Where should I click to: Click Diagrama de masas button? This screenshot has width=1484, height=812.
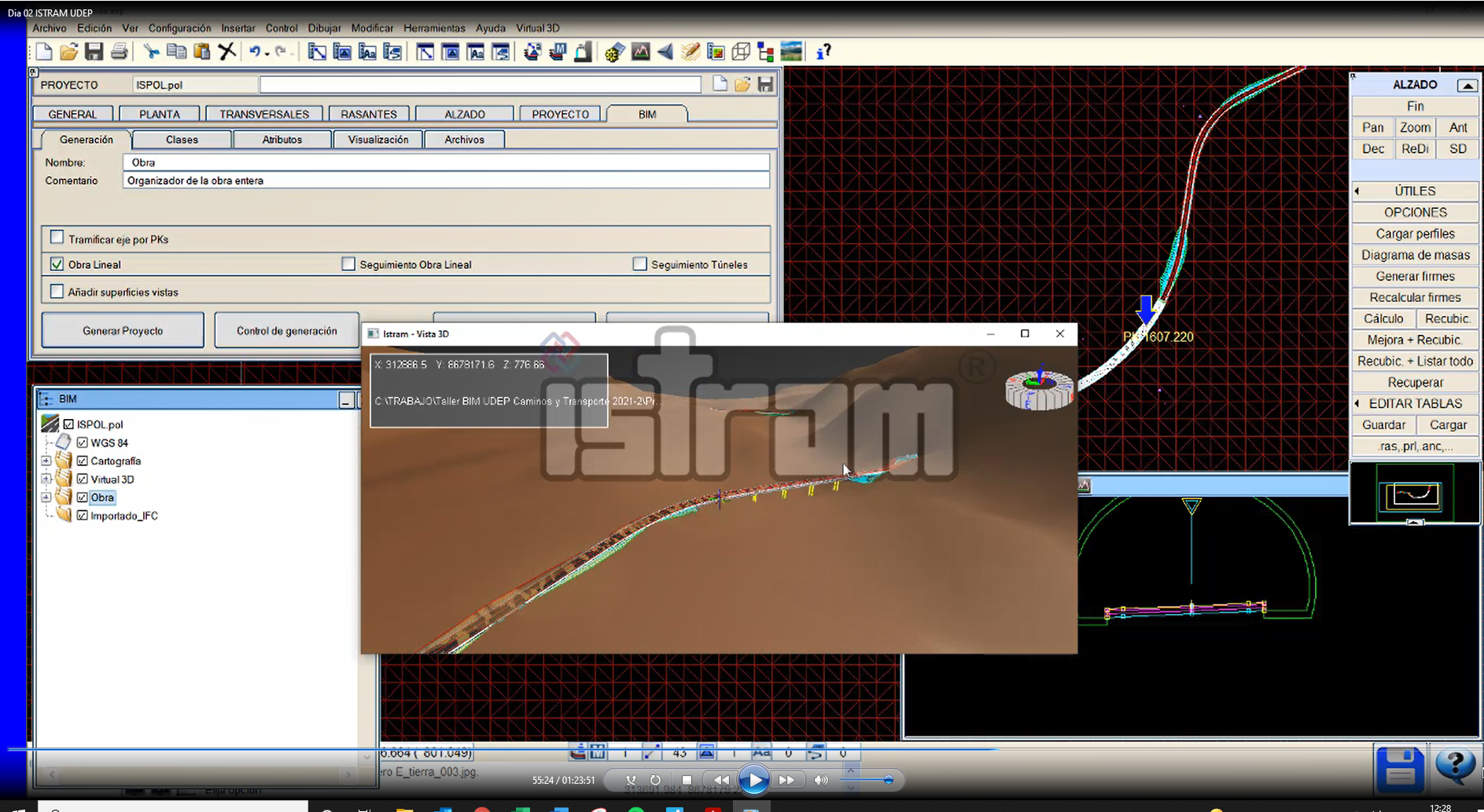click(1415, 255)
